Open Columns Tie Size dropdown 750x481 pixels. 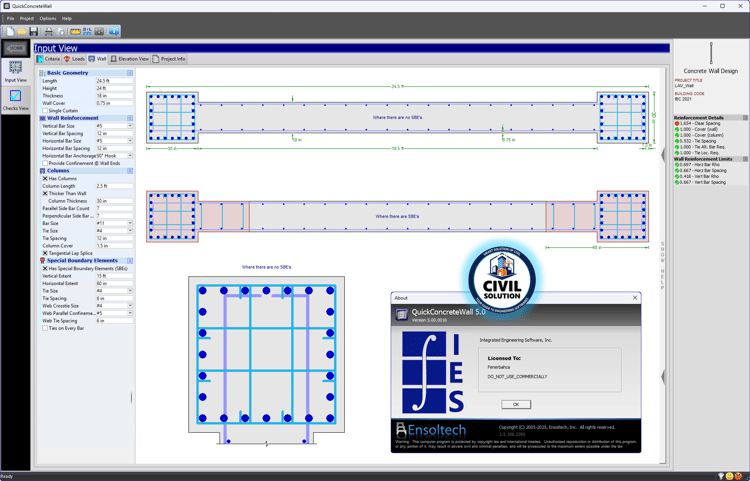coord(130,231)
